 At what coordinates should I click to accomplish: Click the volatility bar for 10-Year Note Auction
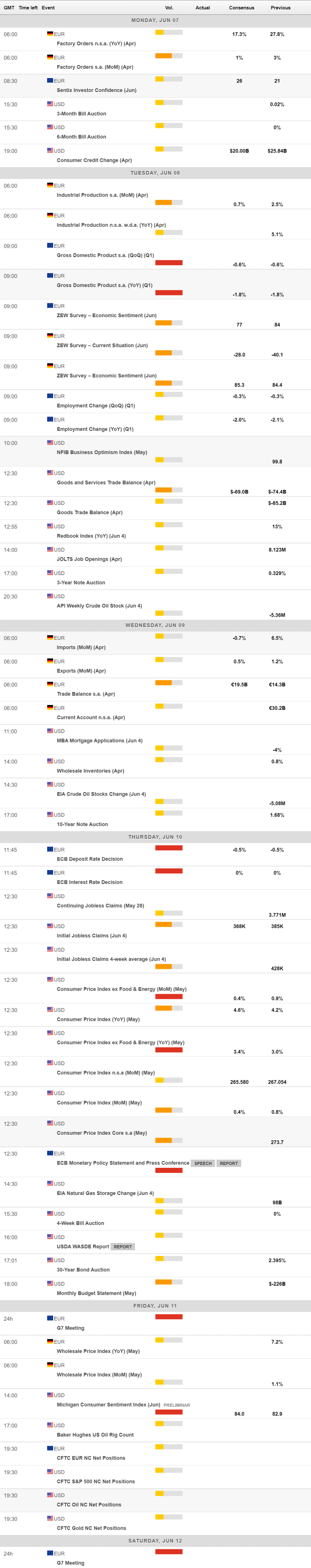pyautogui.click(x=169, y=813)
